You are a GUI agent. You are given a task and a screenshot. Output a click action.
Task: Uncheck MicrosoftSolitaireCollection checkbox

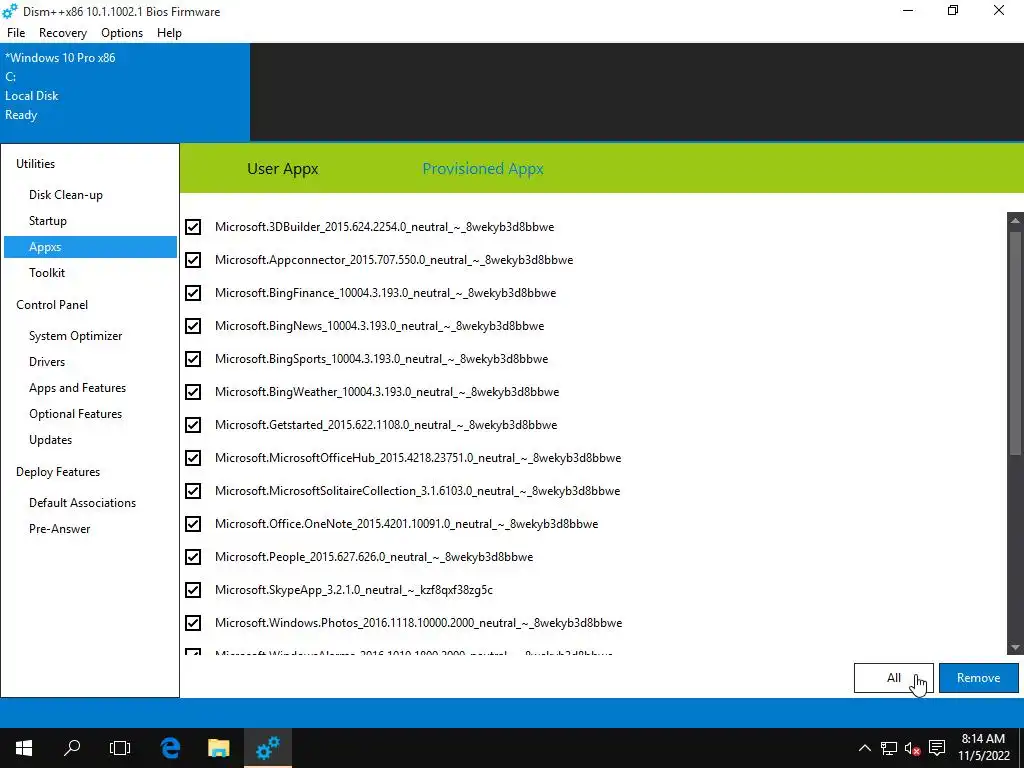193,490
